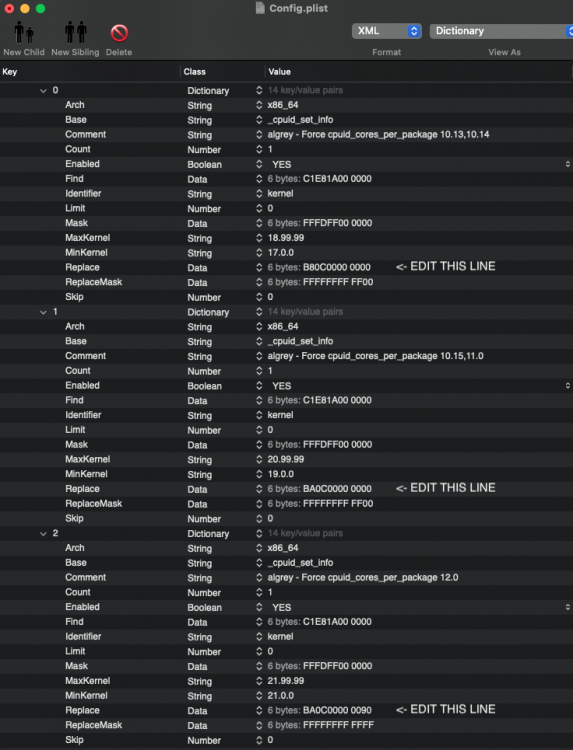Select the ReplaceMask key in item 1
Image resolution: width=573 pixels, height=750 pixels.
[x=93, y=504]
